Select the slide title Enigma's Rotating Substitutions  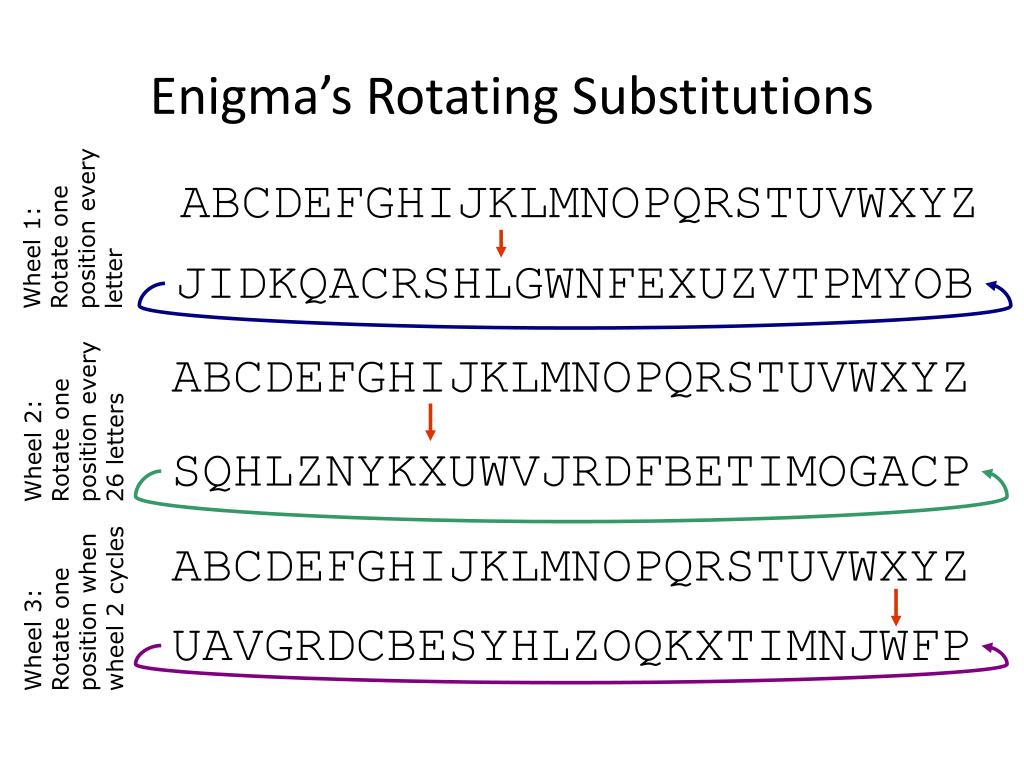coord(512,97)
